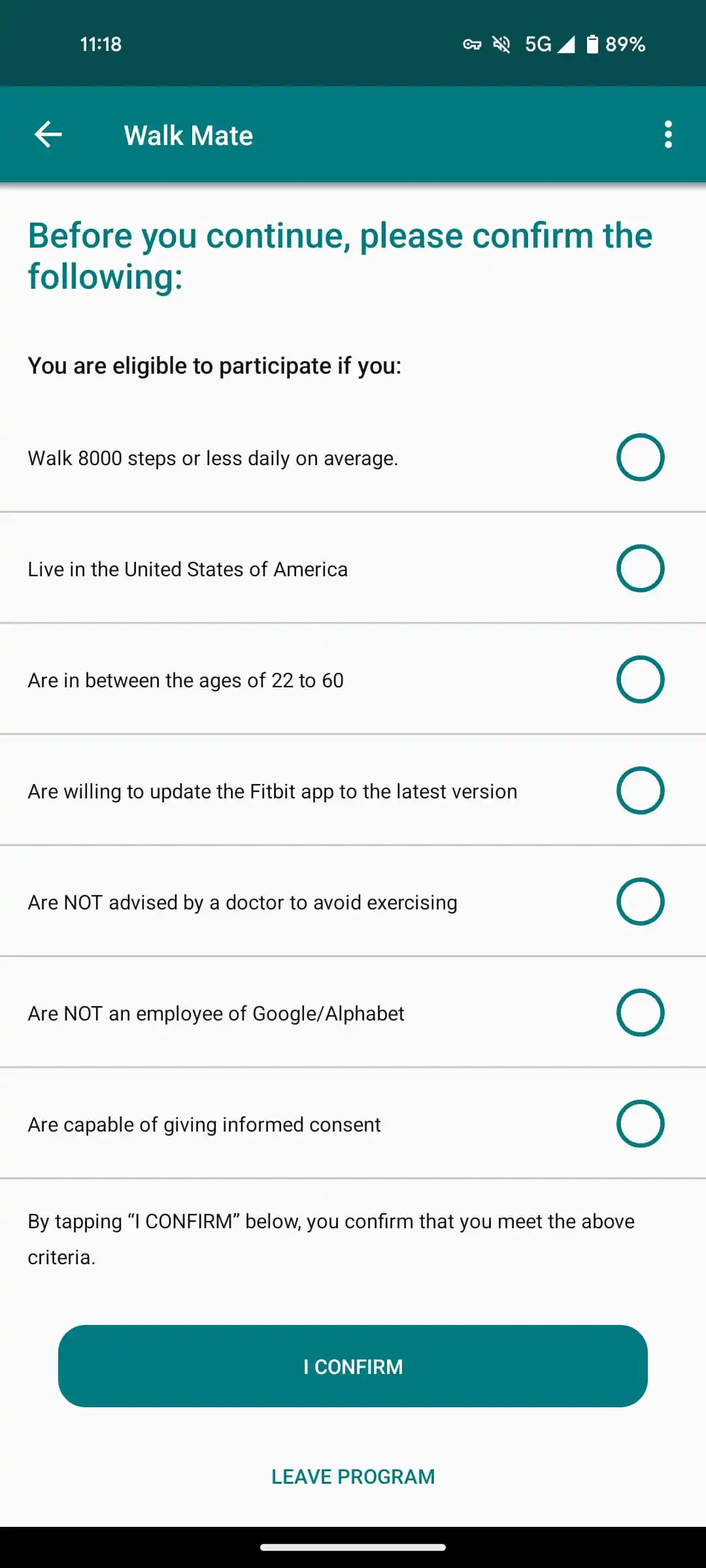Open the three-dot overflow menu
706x1568 pixels.
[667, 135]
